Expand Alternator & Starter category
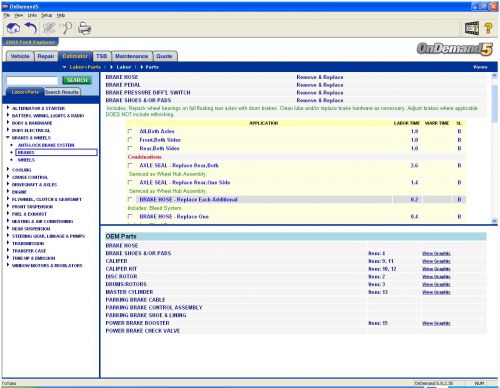This screenshot has height=388, width=500. pyautogui.click(x=8, y=108)
